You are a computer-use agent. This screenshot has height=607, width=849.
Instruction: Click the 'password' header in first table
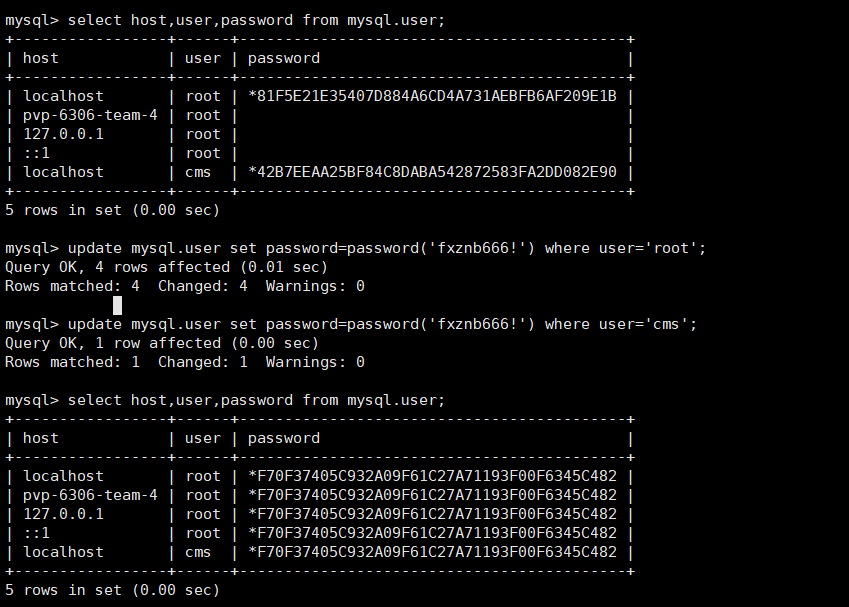[x=284, y=58]
